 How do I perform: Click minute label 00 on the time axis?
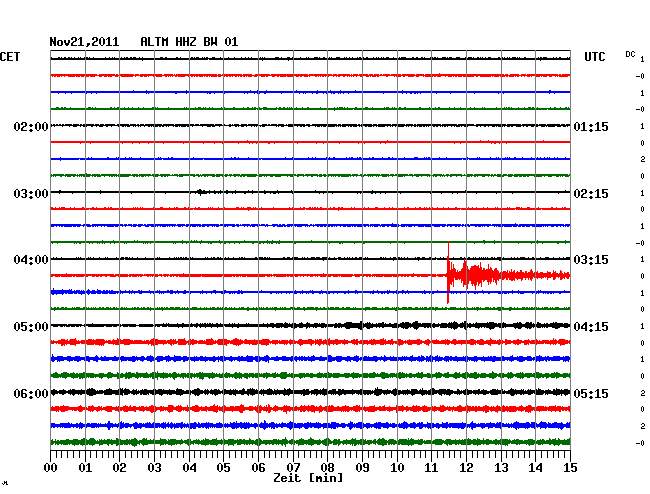tap(51, 467)
